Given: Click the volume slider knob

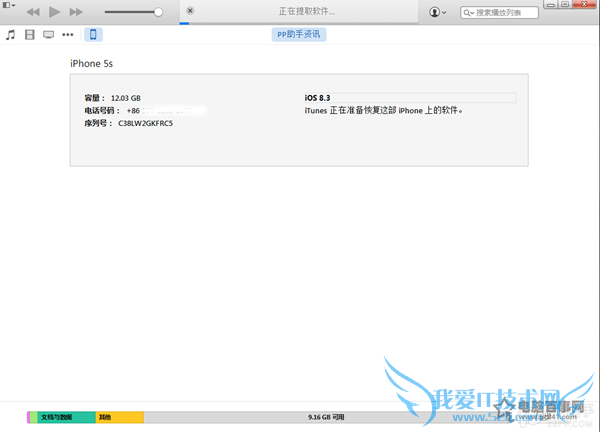Looking at the screenshot, I should [158, 12].
